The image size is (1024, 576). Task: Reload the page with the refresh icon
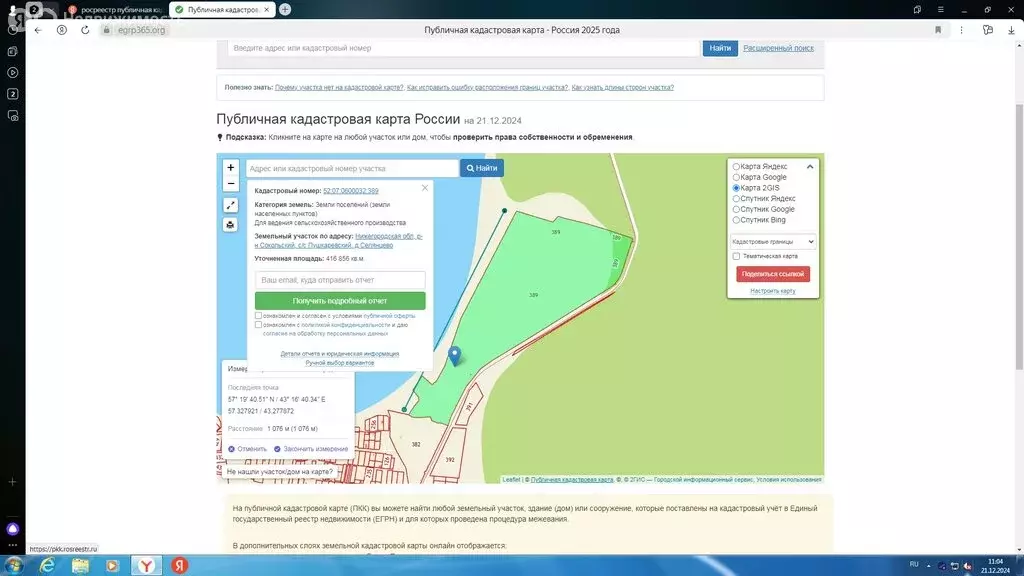pyautogui.click(x=85, y=30)
